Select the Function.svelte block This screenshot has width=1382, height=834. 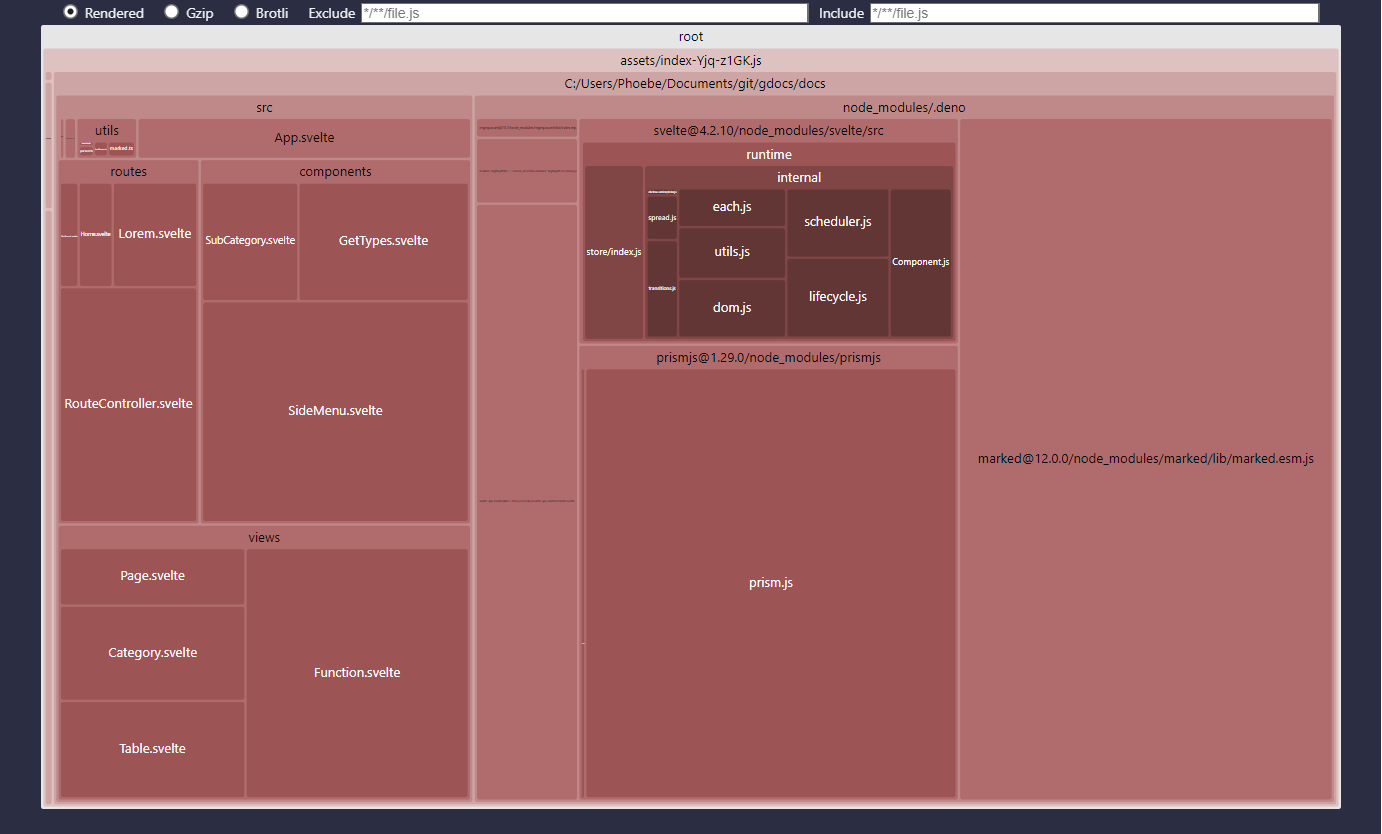point(357,673)
